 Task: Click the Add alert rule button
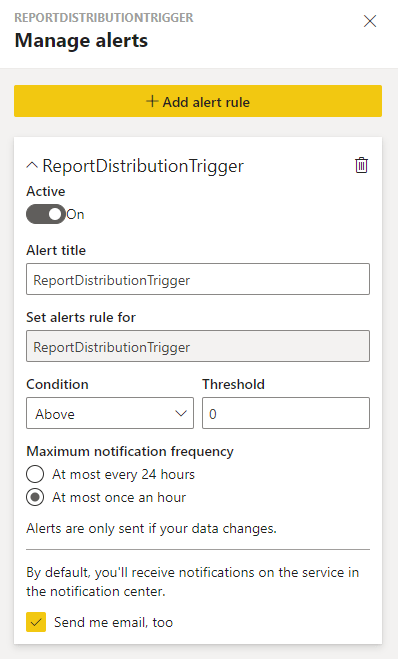[198, 101]
